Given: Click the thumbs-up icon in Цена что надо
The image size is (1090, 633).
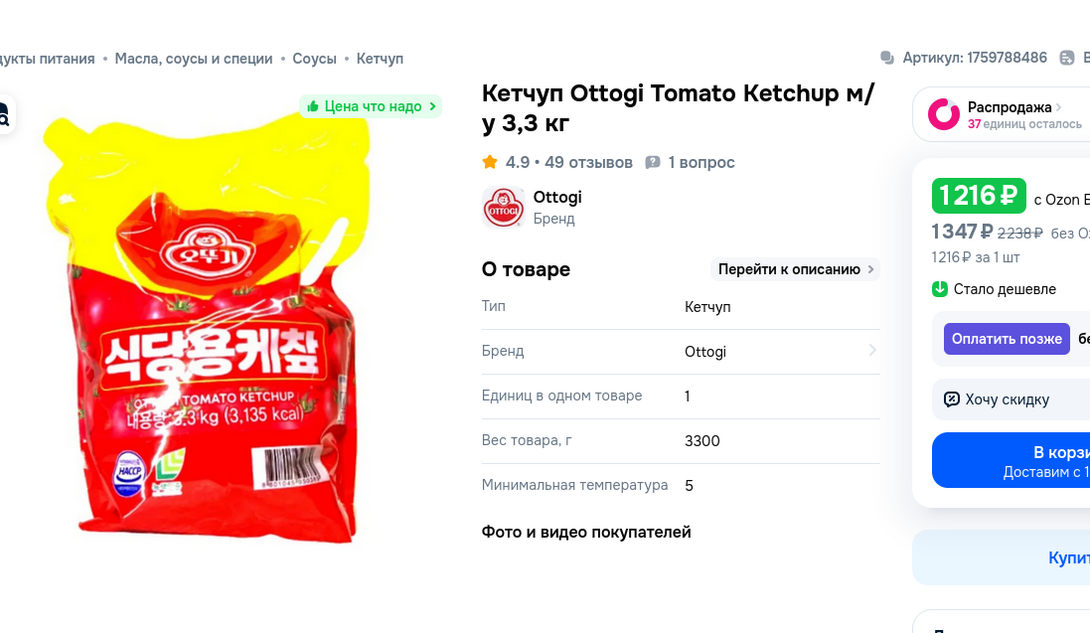Looking at the screenshot, I should tap(313, 106).
